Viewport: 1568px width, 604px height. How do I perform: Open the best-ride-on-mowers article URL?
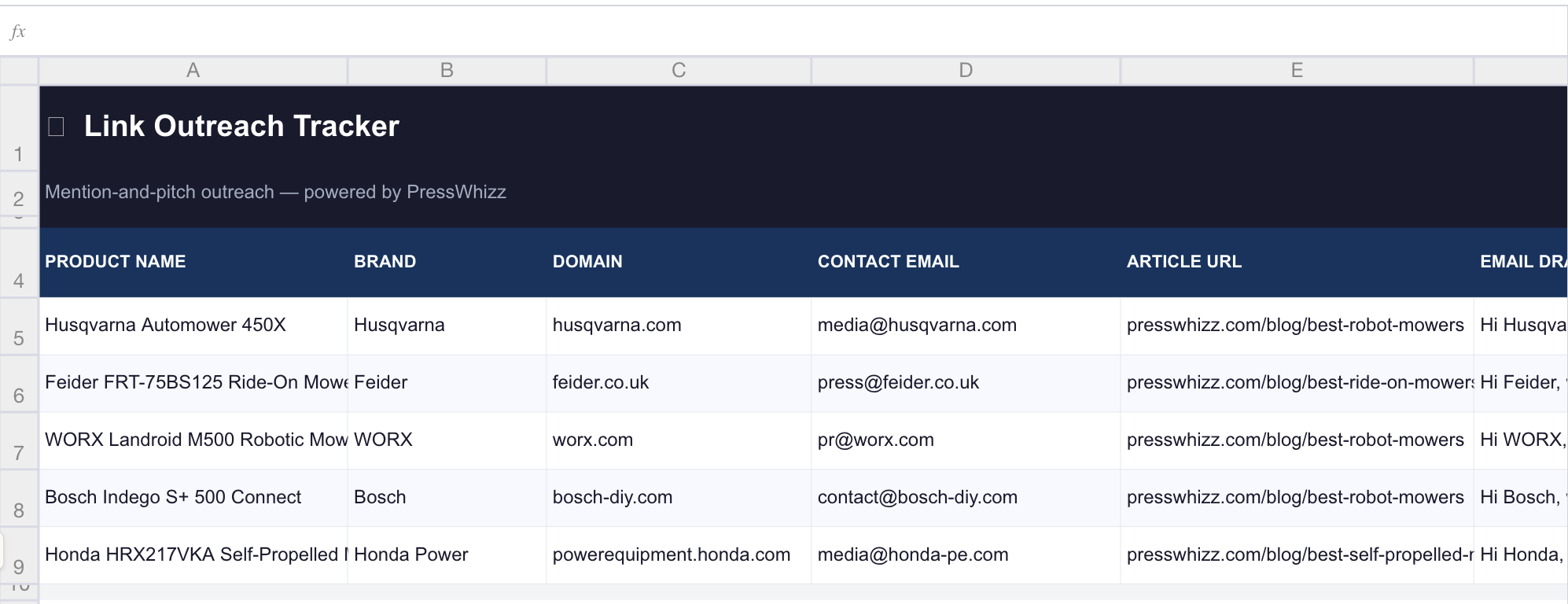(1297, 383)
